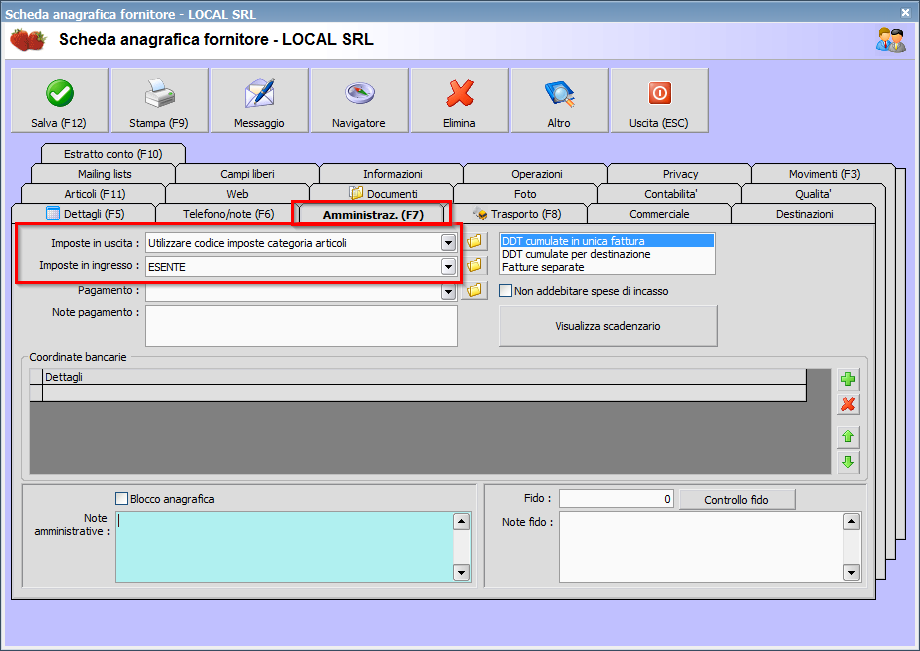This screenshot has height=651, width=920.
Task: Print using the Stampa (F9) icon
Action: click(159, 100)
